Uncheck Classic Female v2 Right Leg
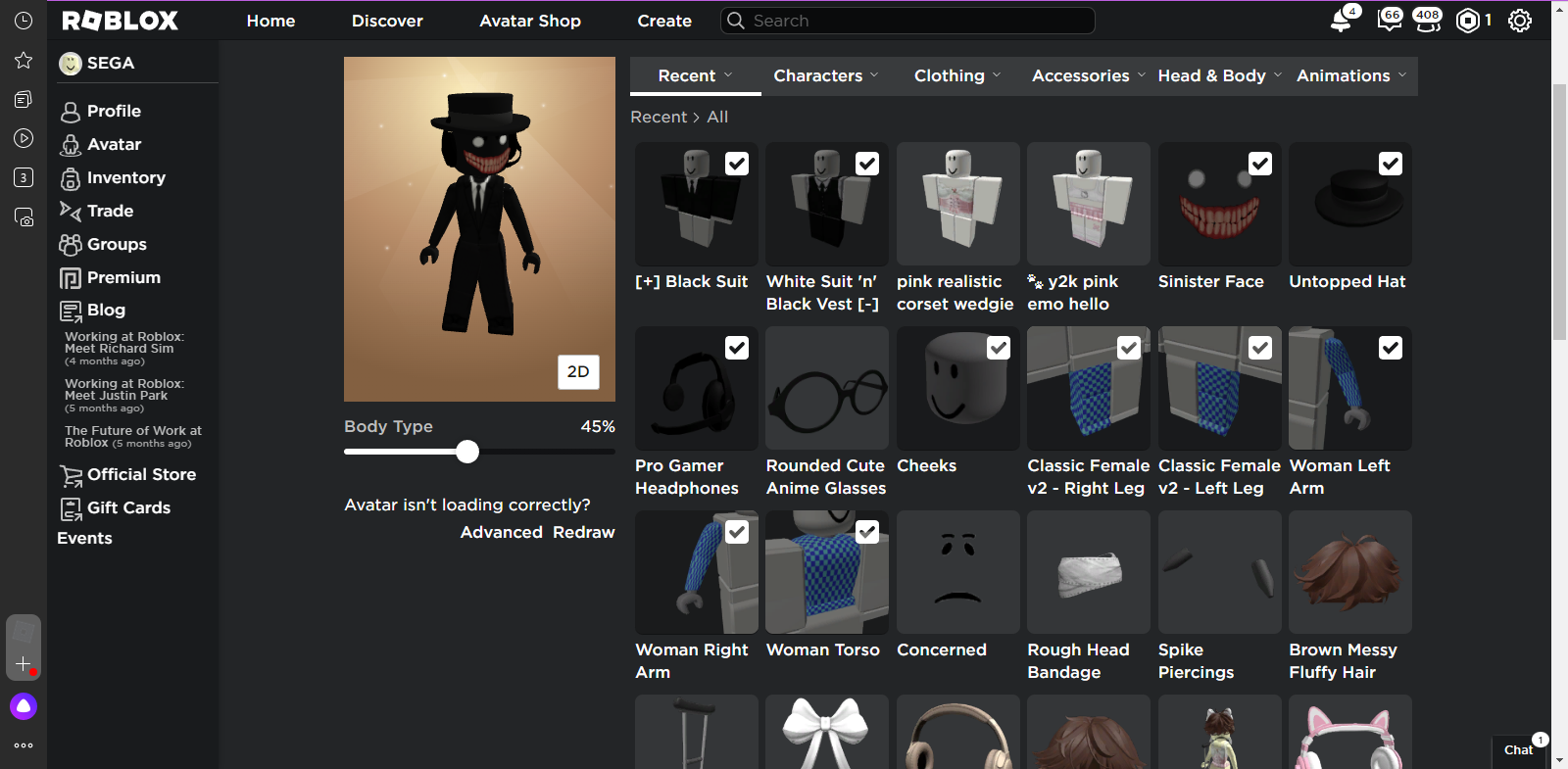1568x769 pixels. click(1129, 348)
